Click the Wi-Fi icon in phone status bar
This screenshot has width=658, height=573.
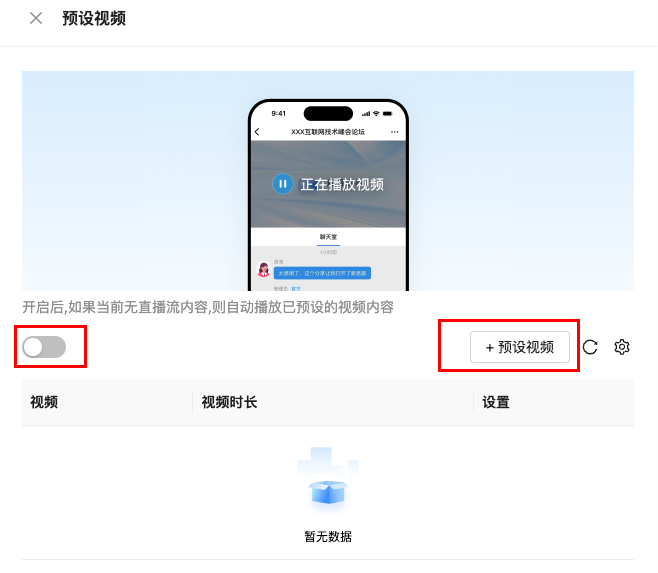[x=376, y=114]
